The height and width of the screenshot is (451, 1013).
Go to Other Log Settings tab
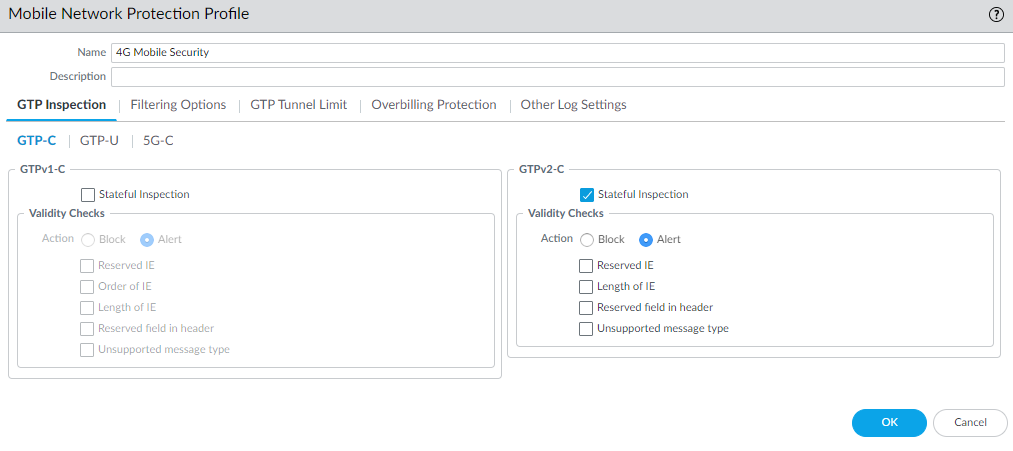coord(573,105)
